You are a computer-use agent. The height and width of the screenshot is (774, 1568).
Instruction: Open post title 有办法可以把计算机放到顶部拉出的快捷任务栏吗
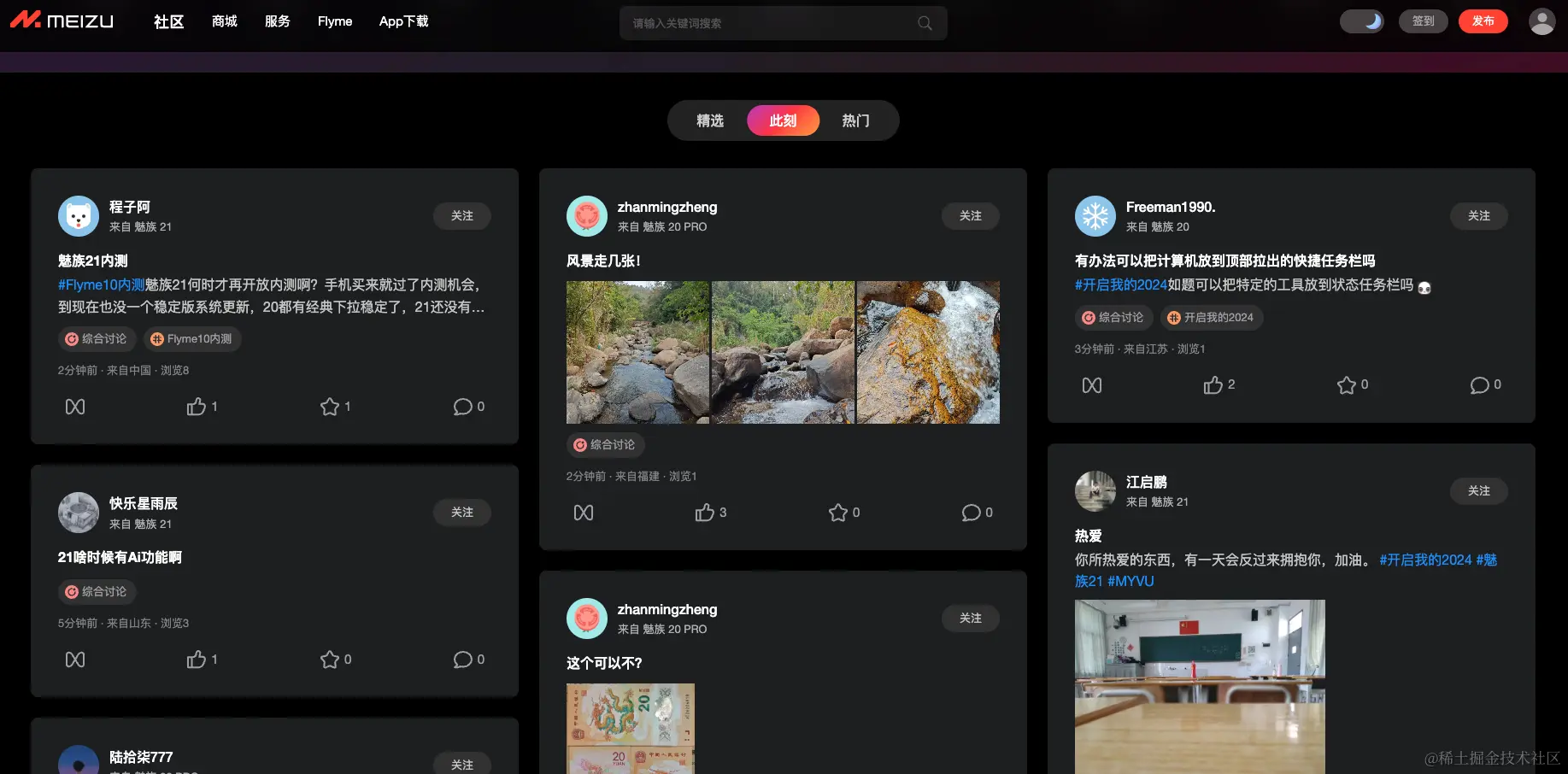point(1225,261)
